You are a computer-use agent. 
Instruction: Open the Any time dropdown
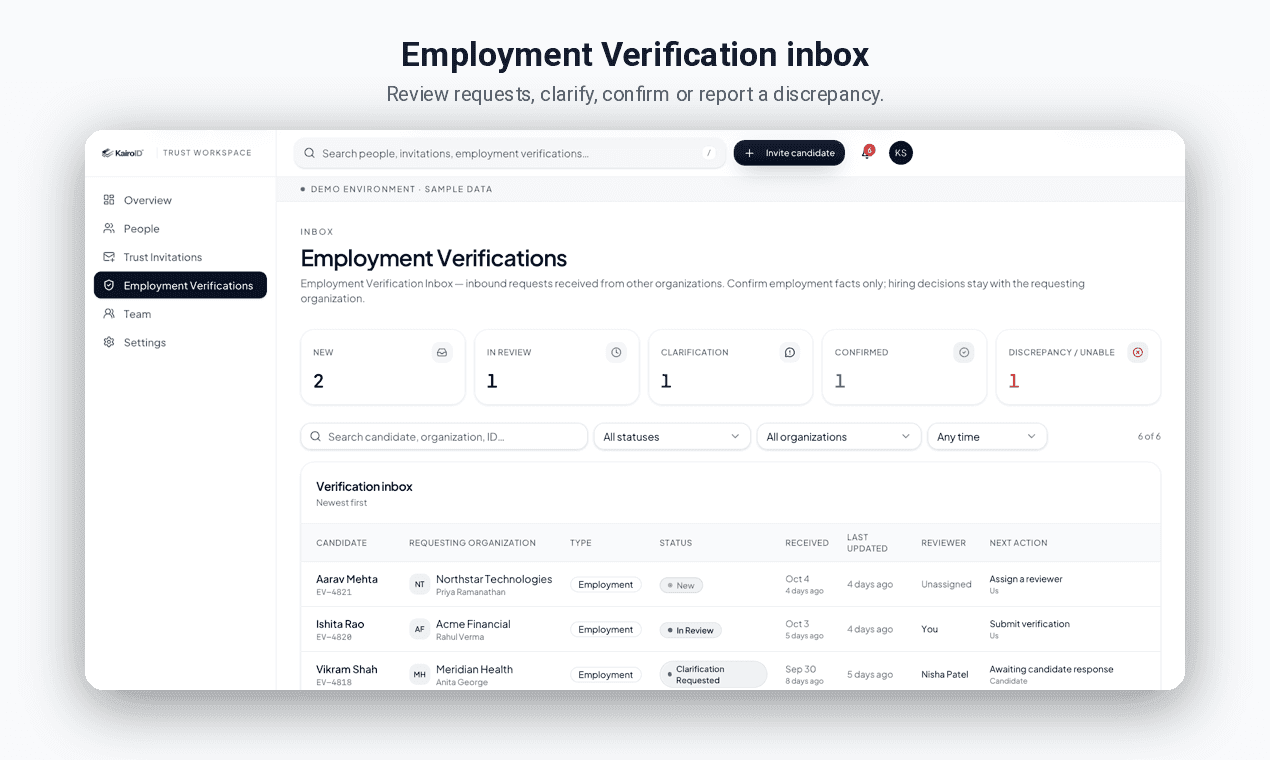pos(987,437)
